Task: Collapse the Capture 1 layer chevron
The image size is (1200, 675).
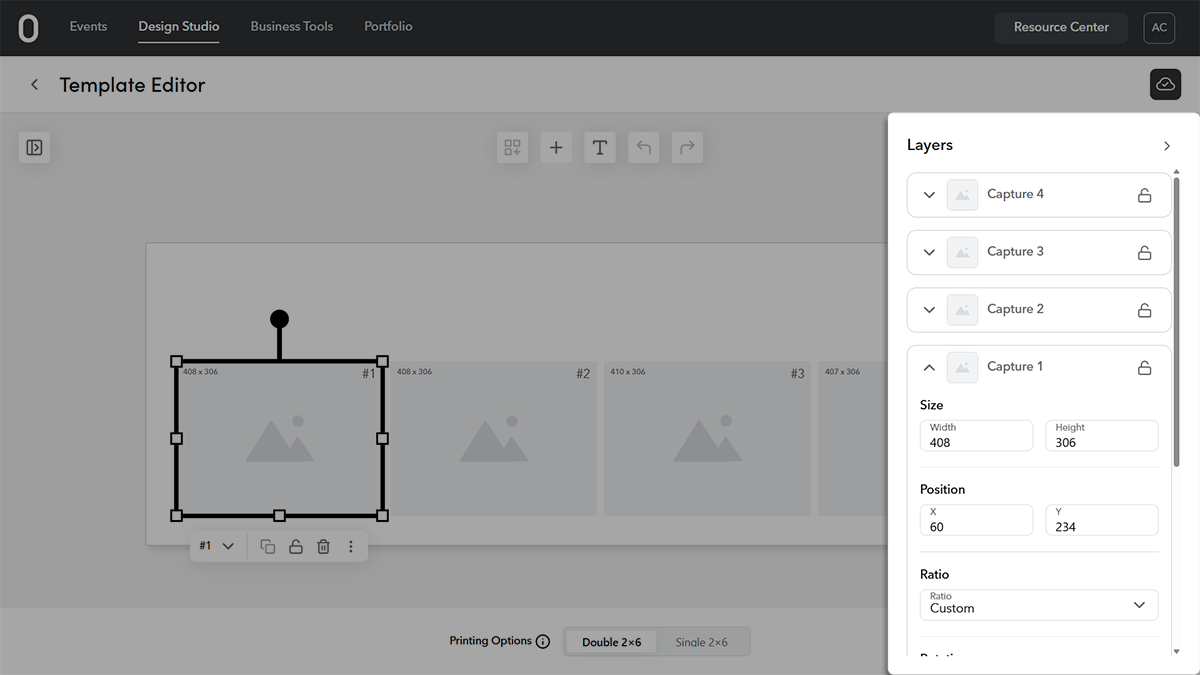Action: coord(929,367)
